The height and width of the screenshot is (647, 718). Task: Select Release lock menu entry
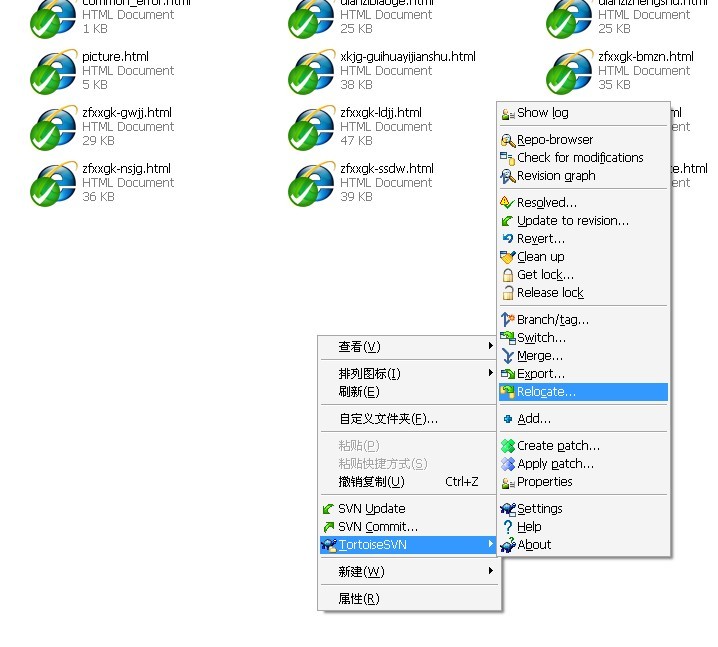[583, 293]
